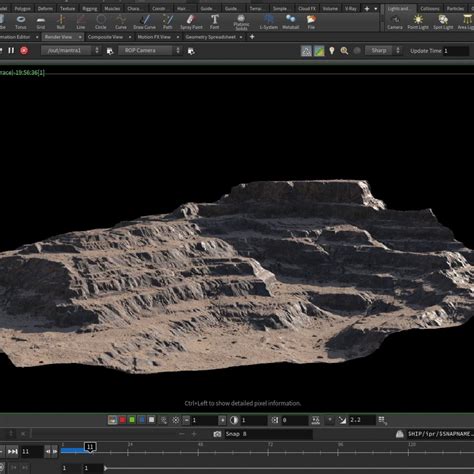The image size is (474, 474).
Task: Add a Camera from the lights shelf
Action: coord(395,22)
